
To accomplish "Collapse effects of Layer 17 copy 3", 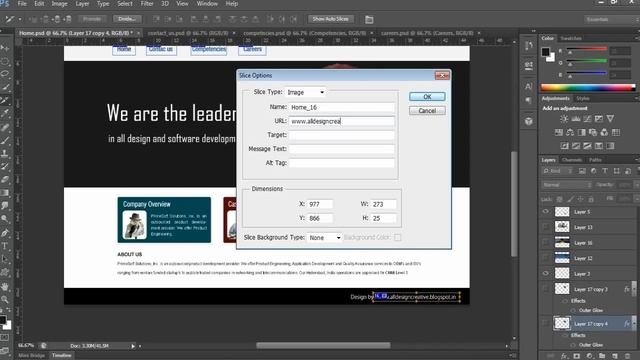I will coord(634,289).
